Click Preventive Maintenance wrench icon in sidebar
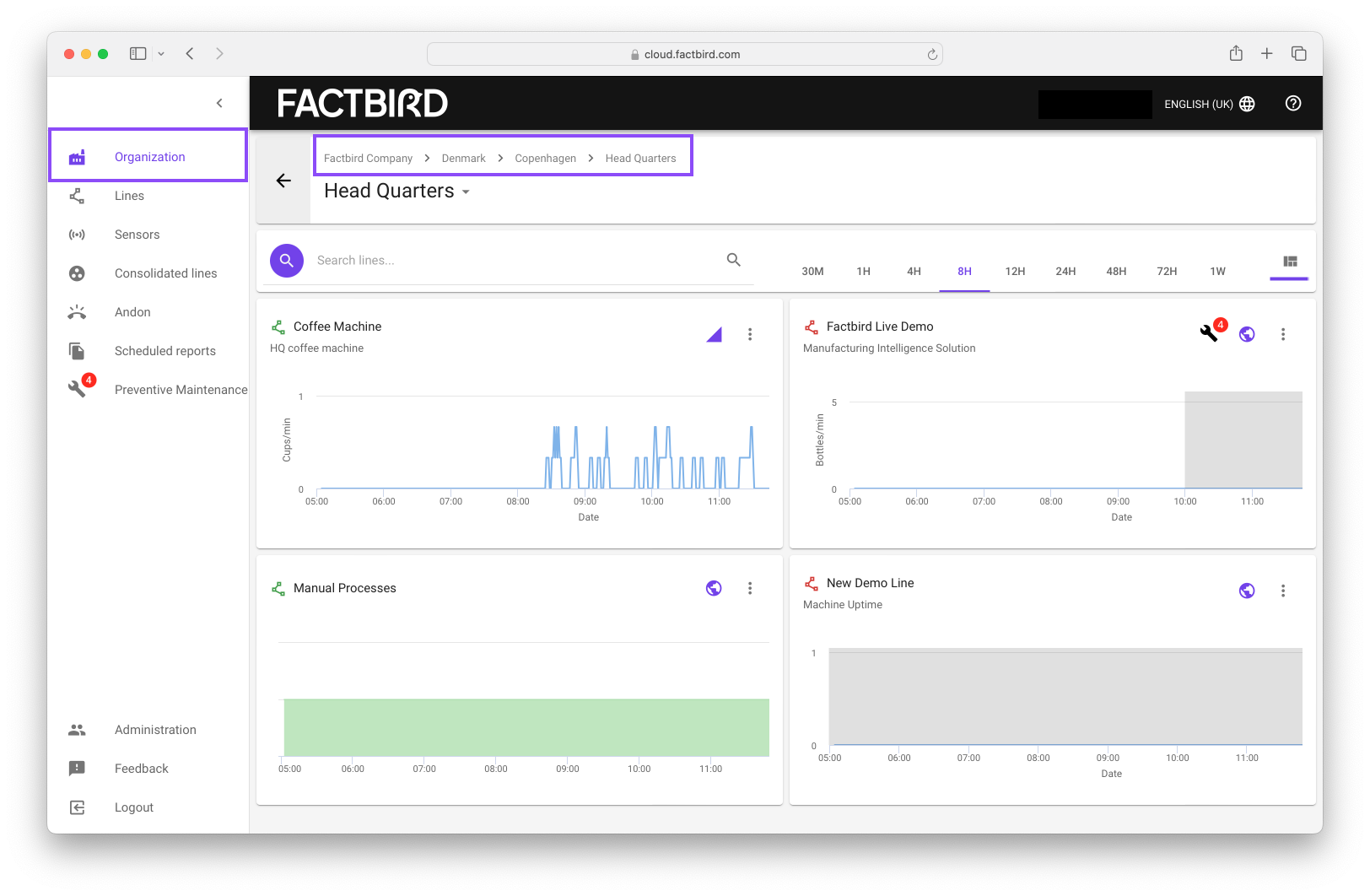This screenshot has height=896, width=1370. [77, 389]
